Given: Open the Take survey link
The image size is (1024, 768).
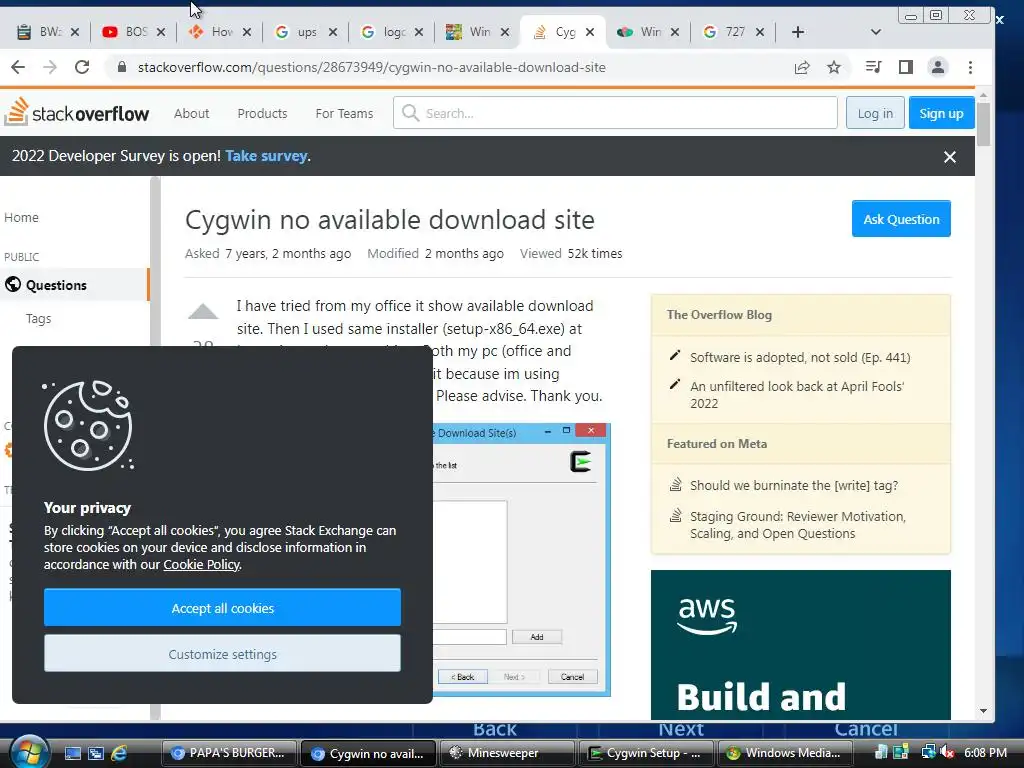Looking at the screenshot, I should (266, 156).
